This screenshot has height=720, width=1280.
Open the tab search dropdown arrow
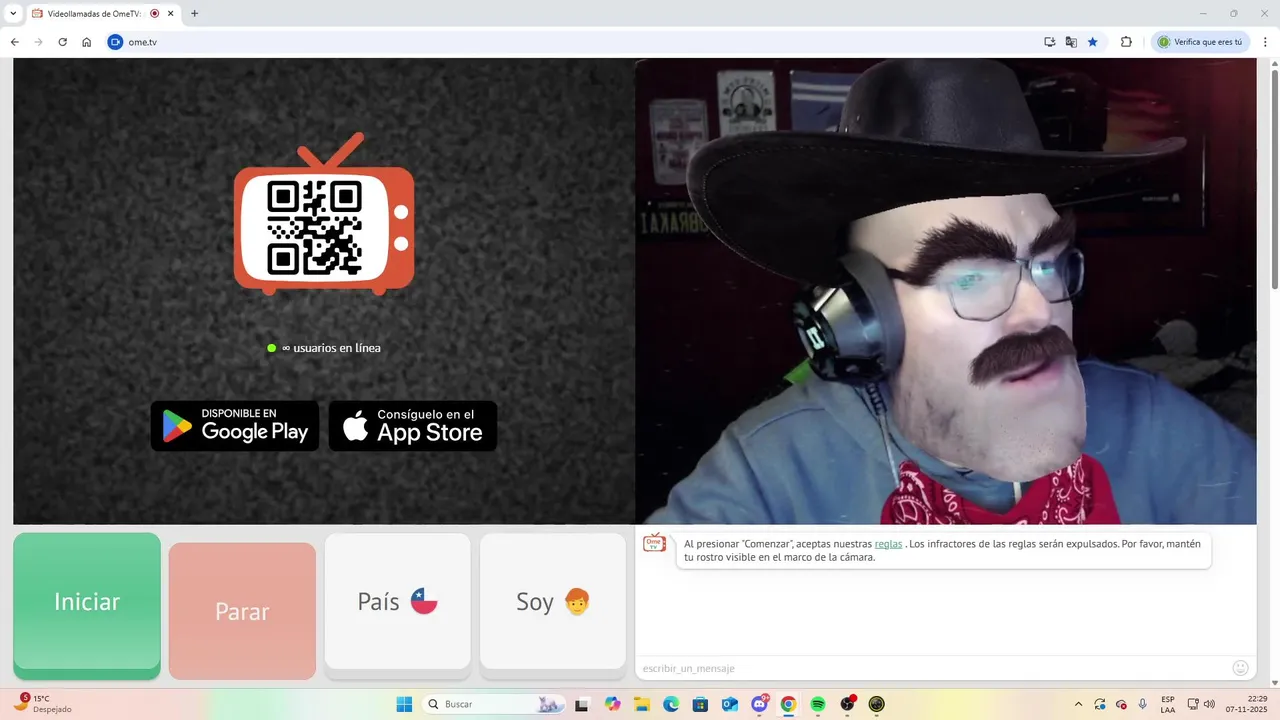click(x=13, y=13)
